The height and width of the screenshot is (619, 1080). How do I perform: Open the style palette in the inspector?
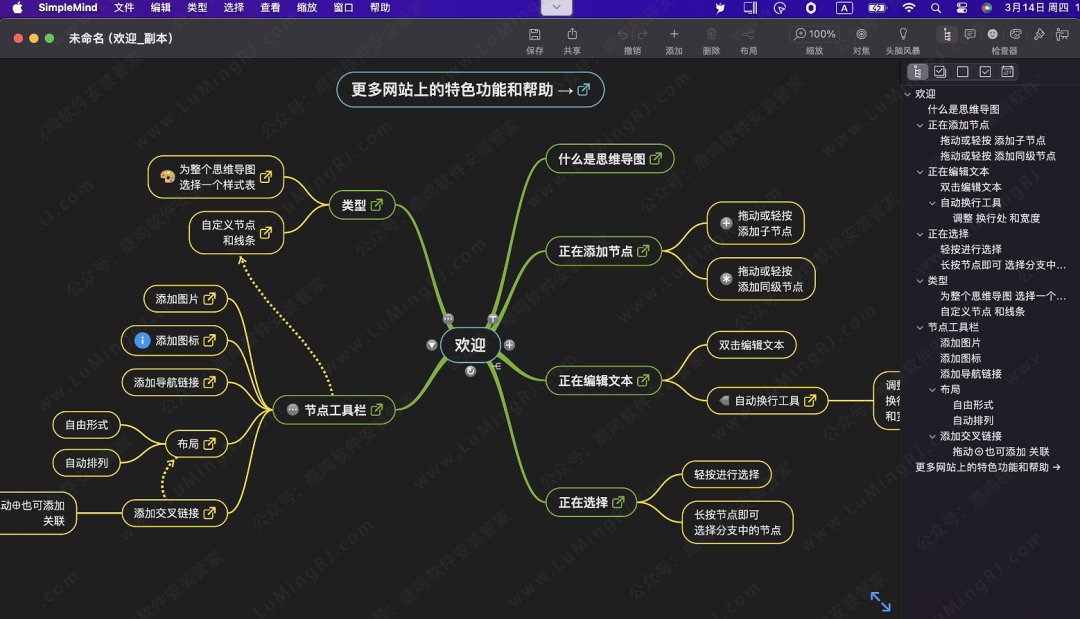[1014, 35]
